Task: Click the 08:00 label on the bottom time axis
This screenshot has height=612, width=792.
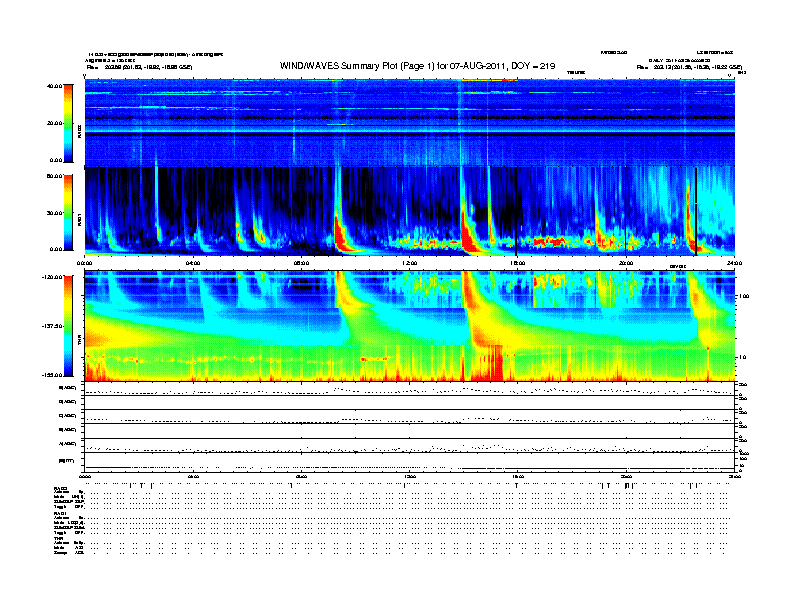Action: point(301,476)
